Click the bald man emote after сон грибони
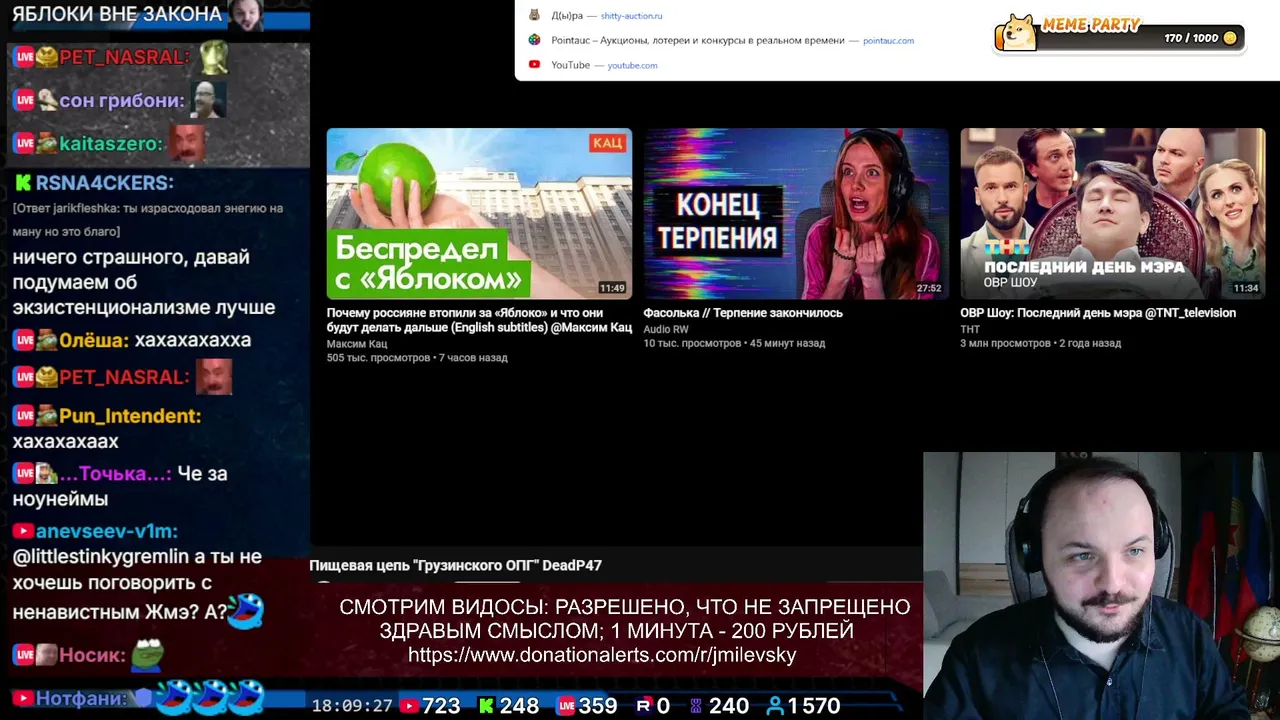The image size is (1280, 720). tap(207, 99)
